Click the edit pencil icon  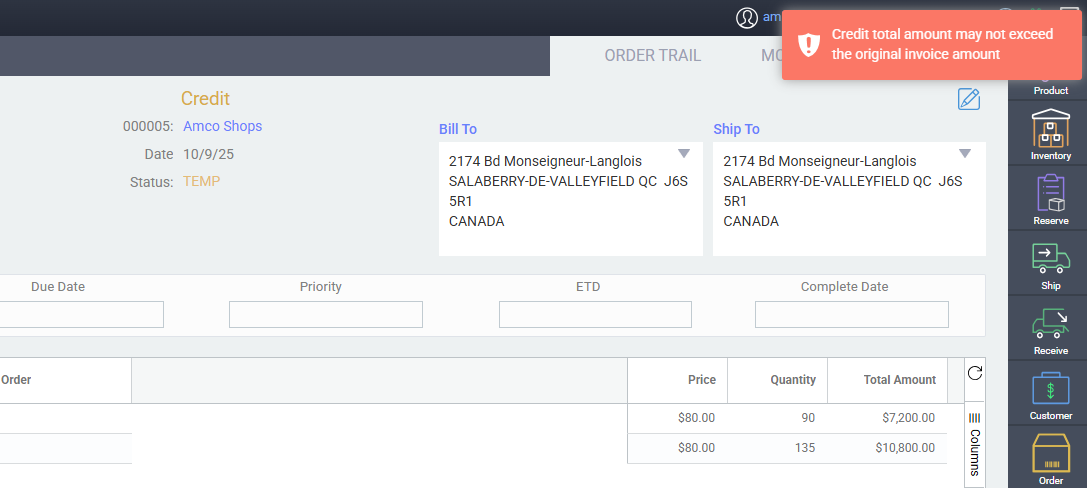click(968, 99)
